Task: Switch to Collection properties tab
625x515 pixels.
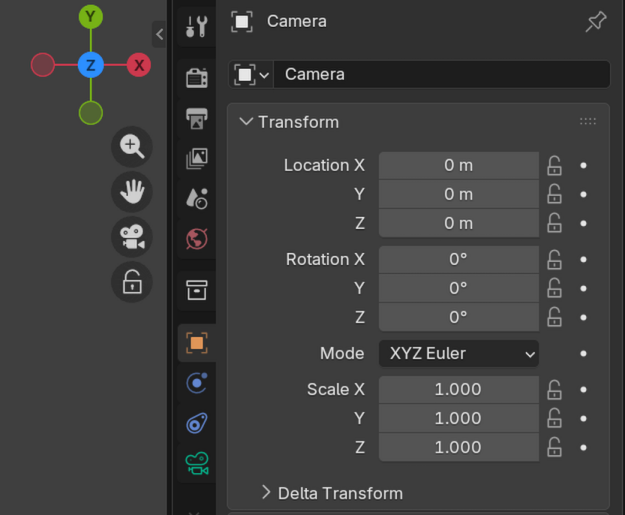Action: pos(197,290)
